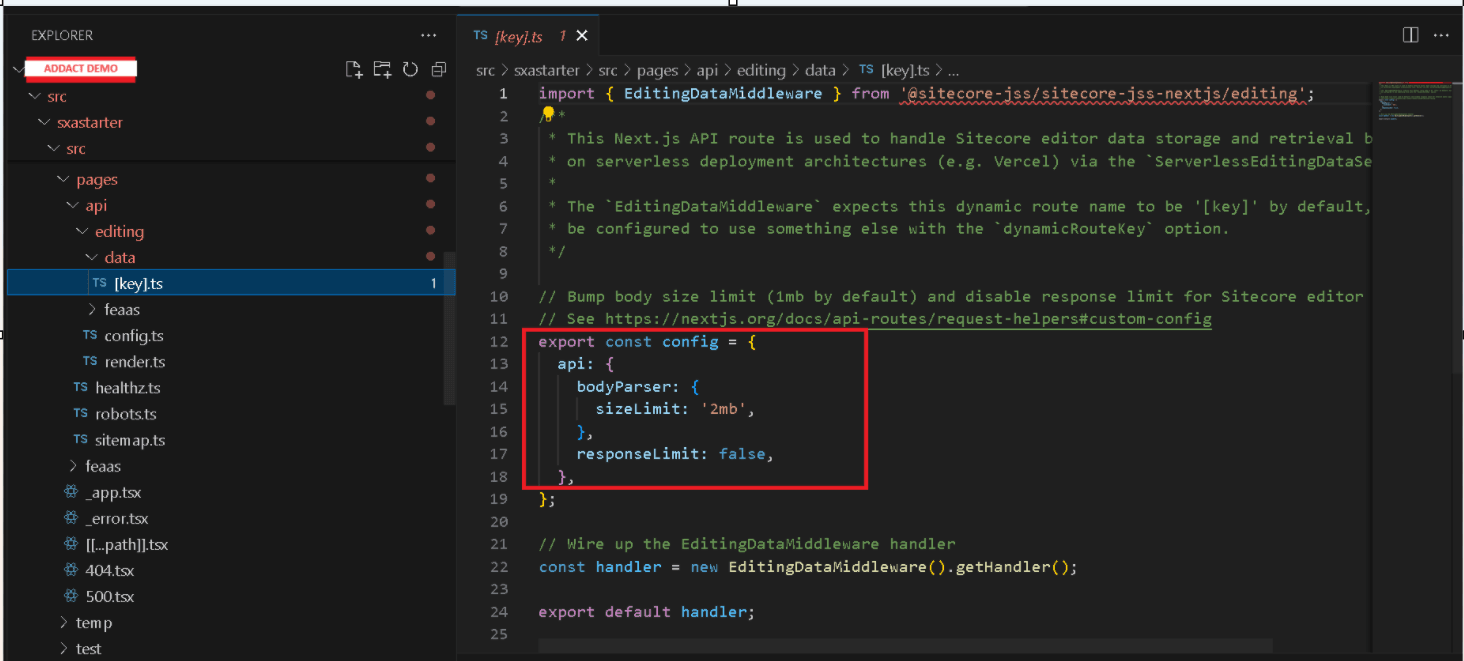Open render.ts file in Explorer
1464x661 pixels.
click(134, 362)
